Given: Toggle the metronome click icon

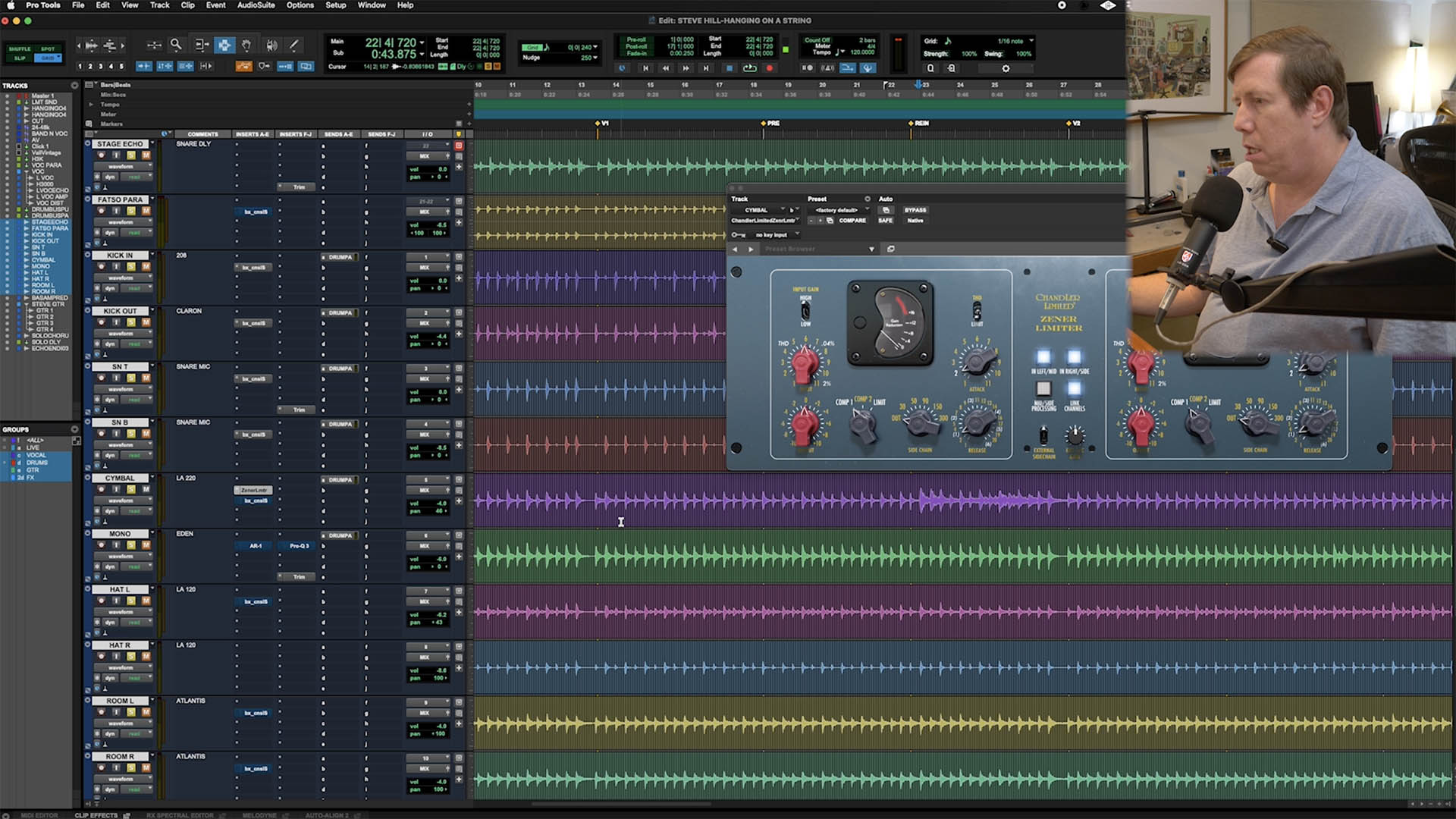Looking at the screenshot, I should click(x=827, y=68).
